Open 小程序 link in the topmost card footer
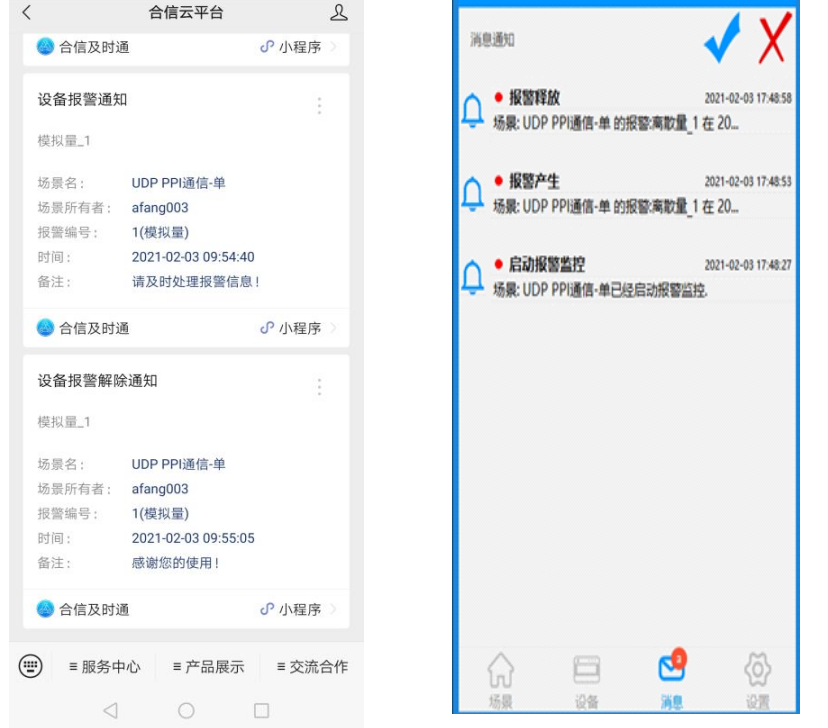The image size is (828, 728). point(297,47)
